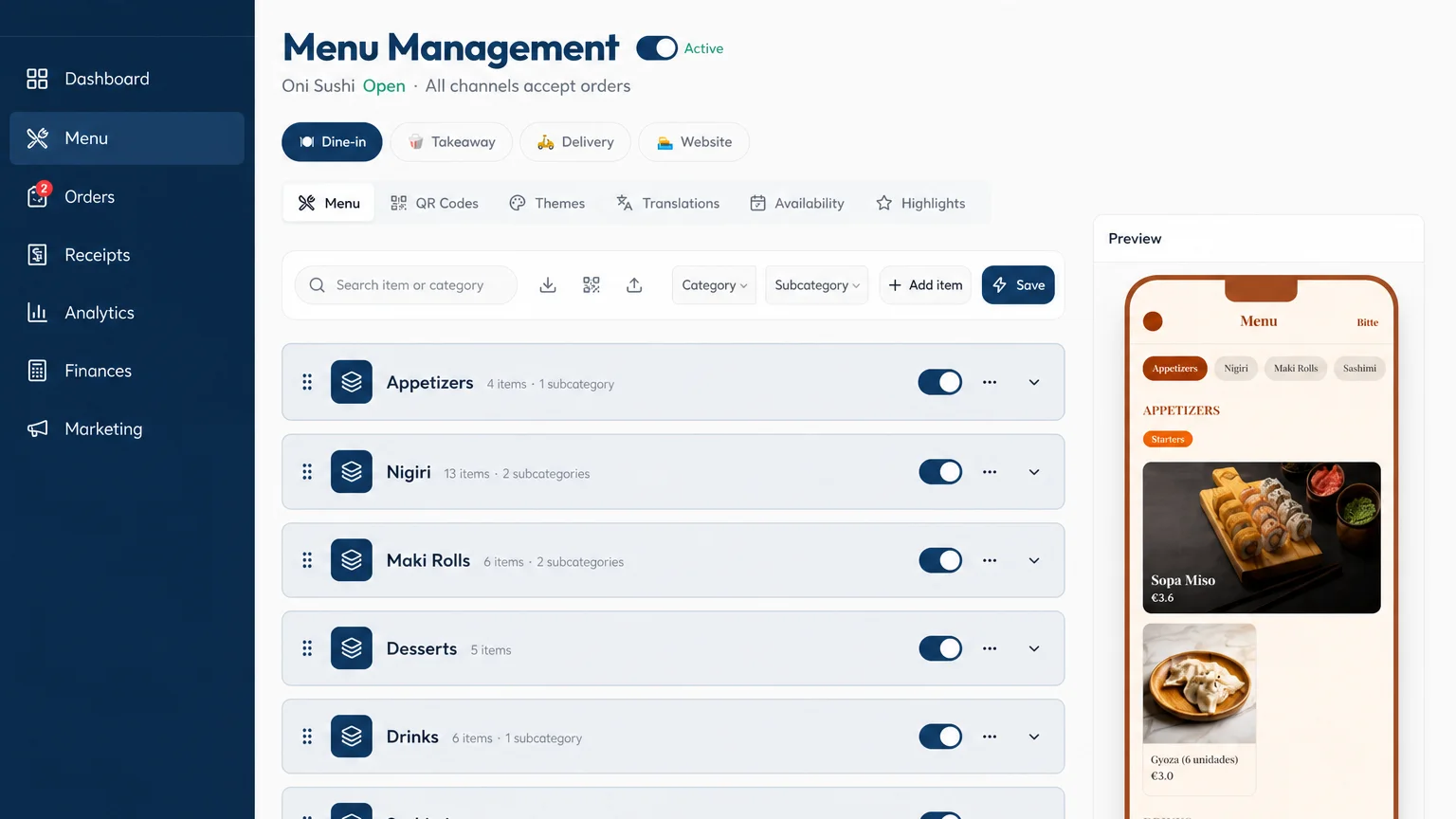Switch to the Takeaway channel
The image size is (1456, 819).
click(x=451, y=142)
